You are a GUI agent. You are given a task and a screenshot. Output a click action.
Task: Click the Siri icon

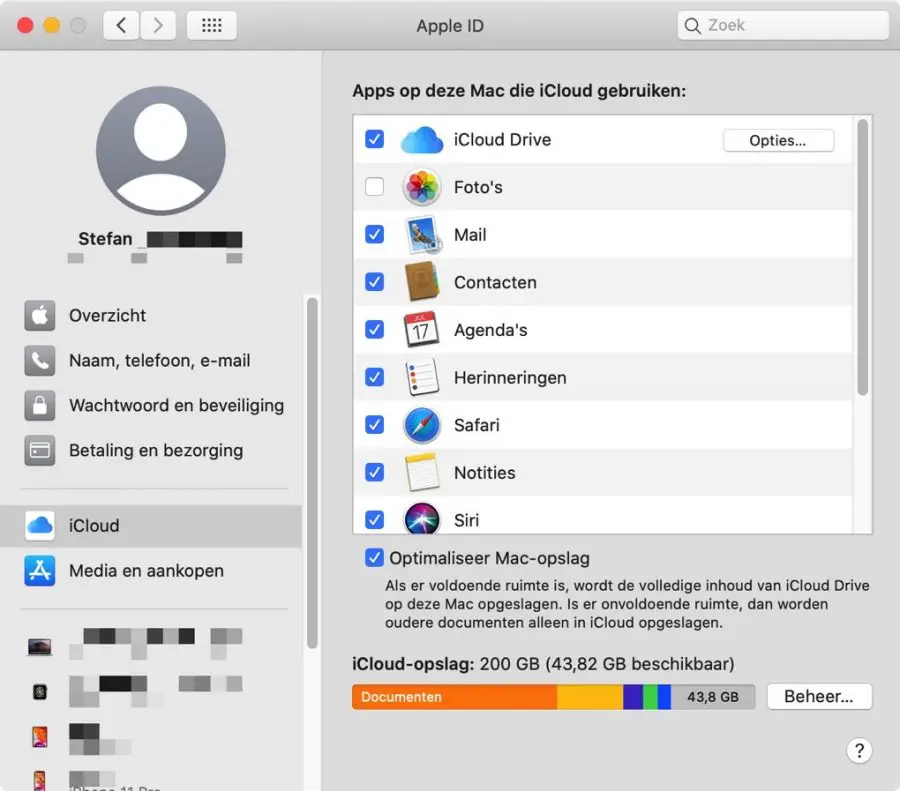[422, 518]
